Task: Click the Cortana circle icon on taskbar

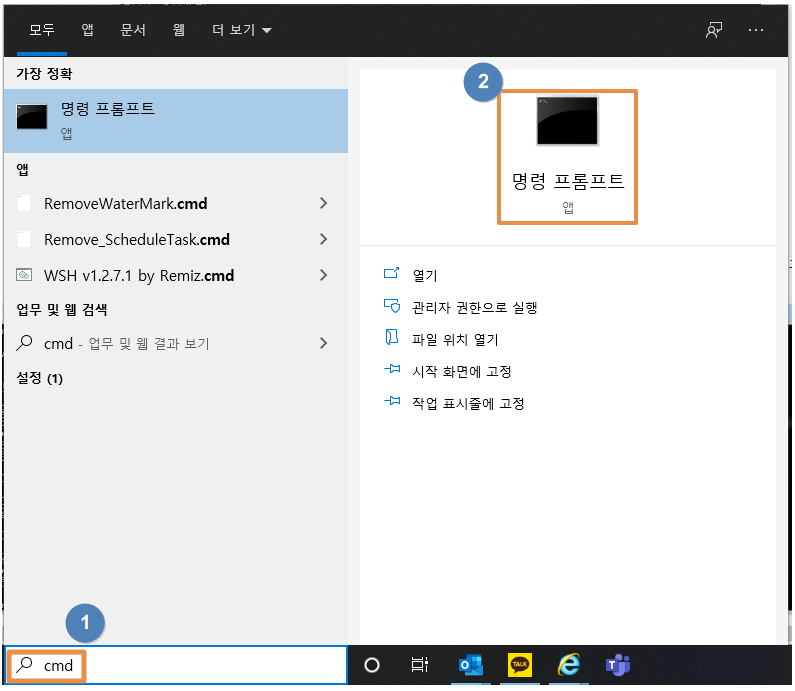Action: [x=372, y=665]
